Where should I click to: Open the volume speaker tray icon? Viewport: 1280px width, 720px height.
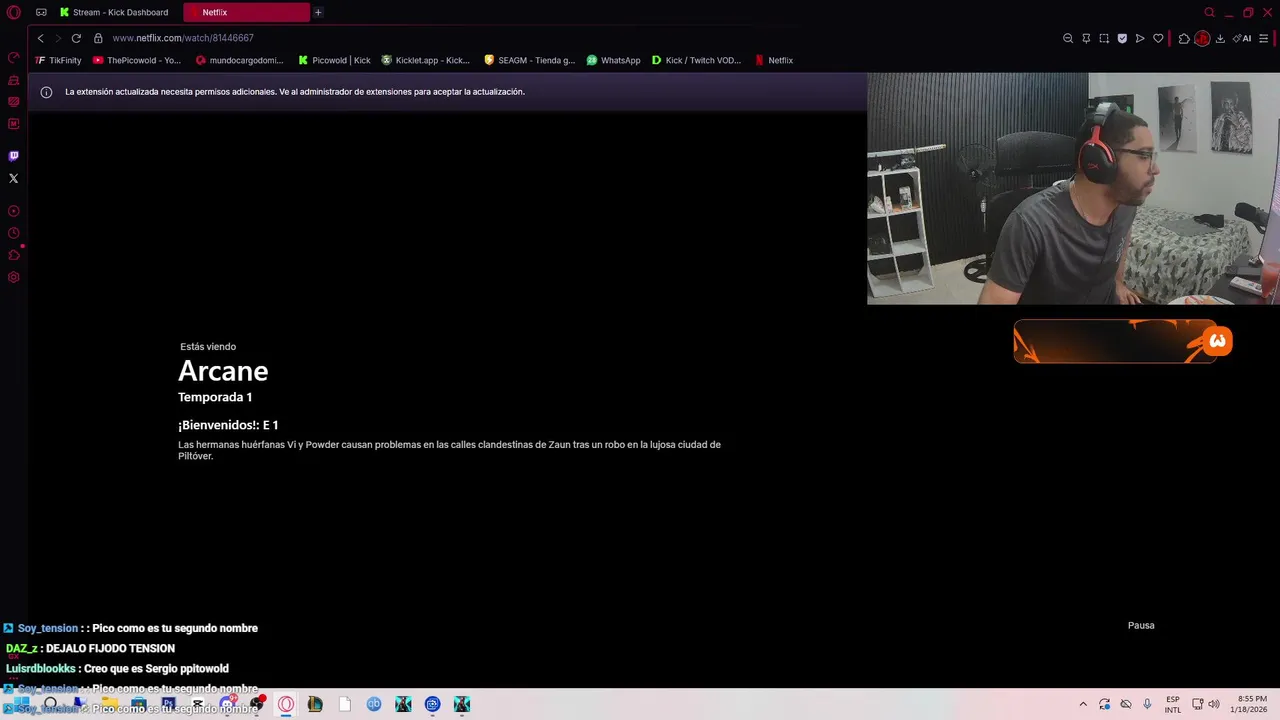point(1216,704)
